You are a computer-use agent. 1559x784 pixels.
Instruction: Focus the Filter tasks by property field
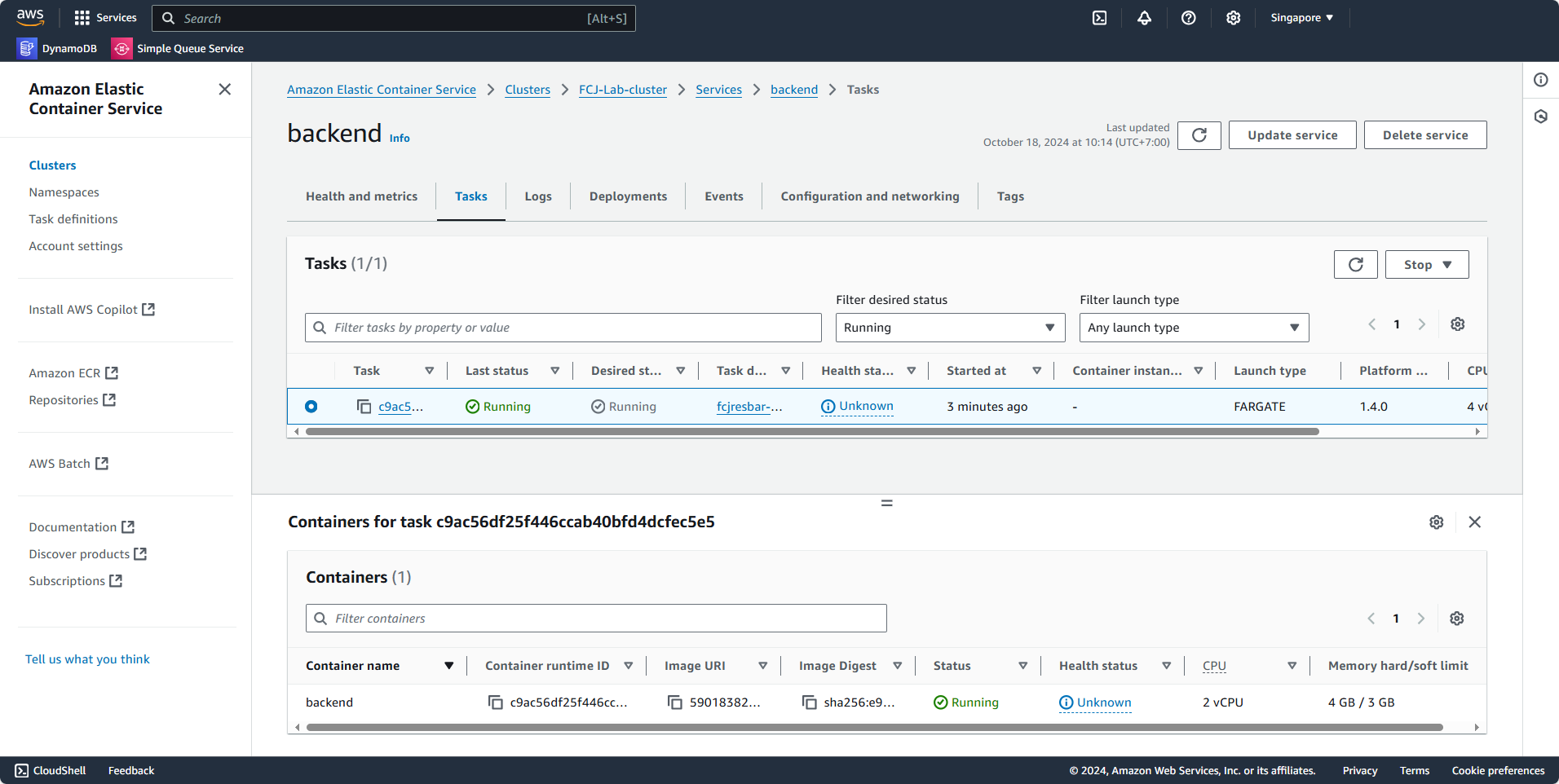click(x=563, y=328)
